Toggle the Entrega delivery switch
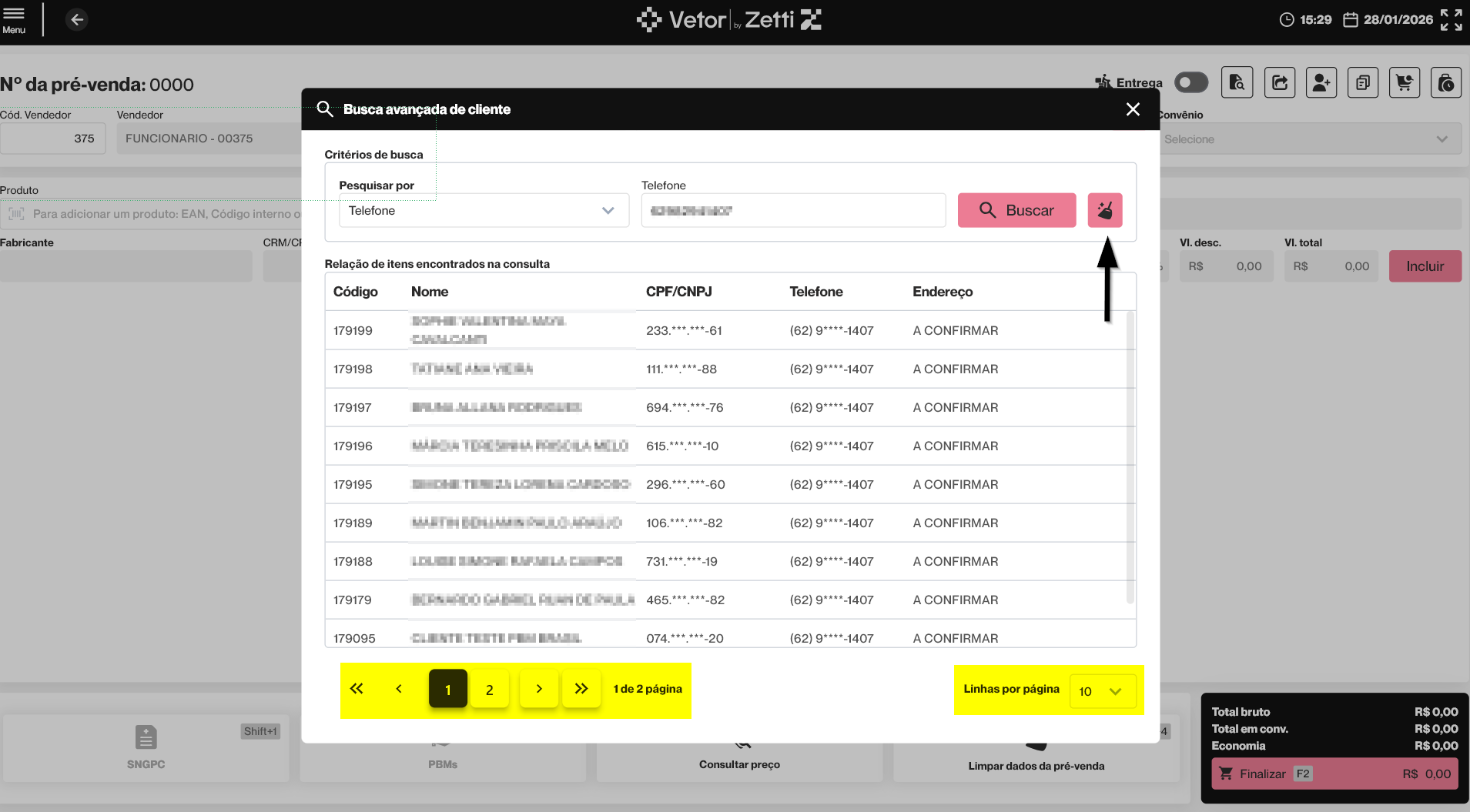 tap(1190, 82)
